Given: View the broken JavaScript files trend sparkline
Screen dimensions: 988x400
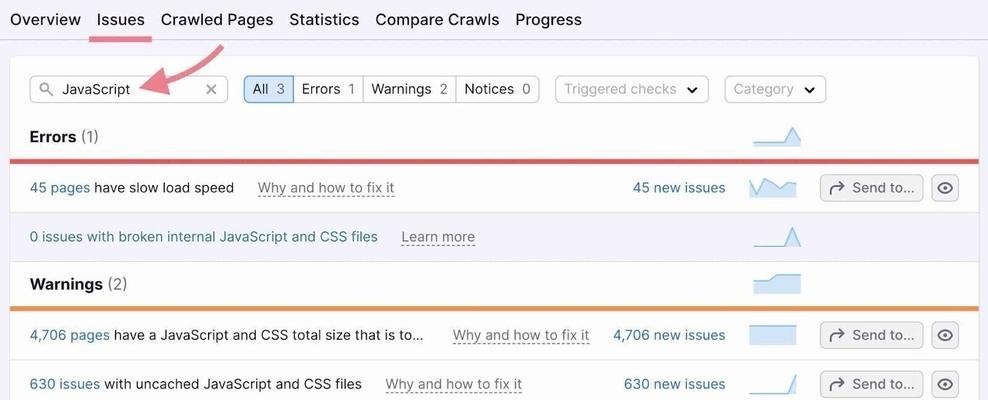Looking at the screenshot, I should click(777, 237).
